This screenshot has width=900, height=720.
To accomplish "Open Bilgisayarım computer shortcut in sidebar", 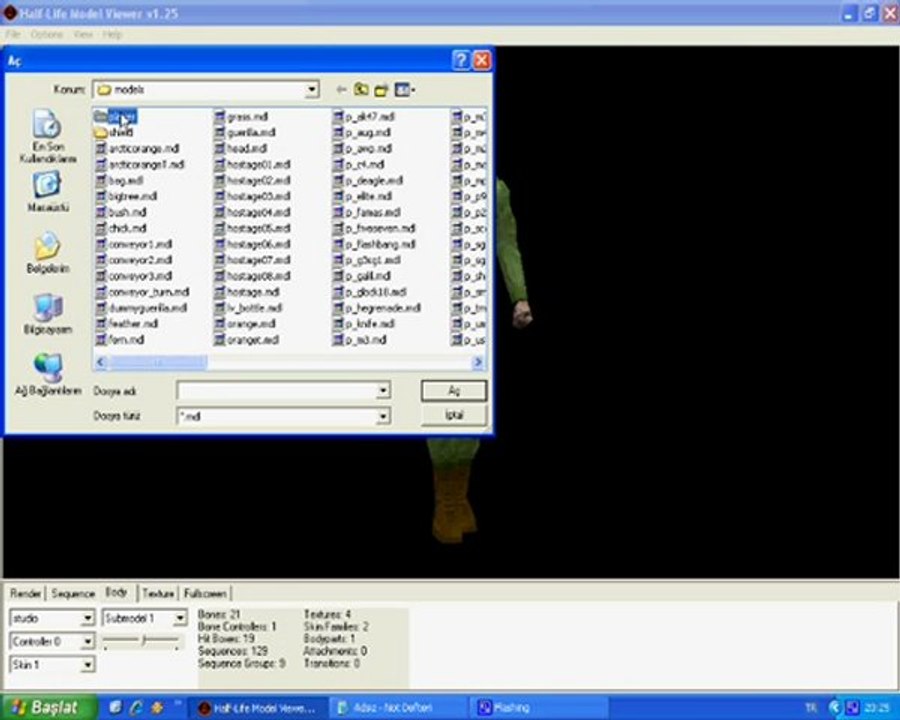I will [47, 314].
